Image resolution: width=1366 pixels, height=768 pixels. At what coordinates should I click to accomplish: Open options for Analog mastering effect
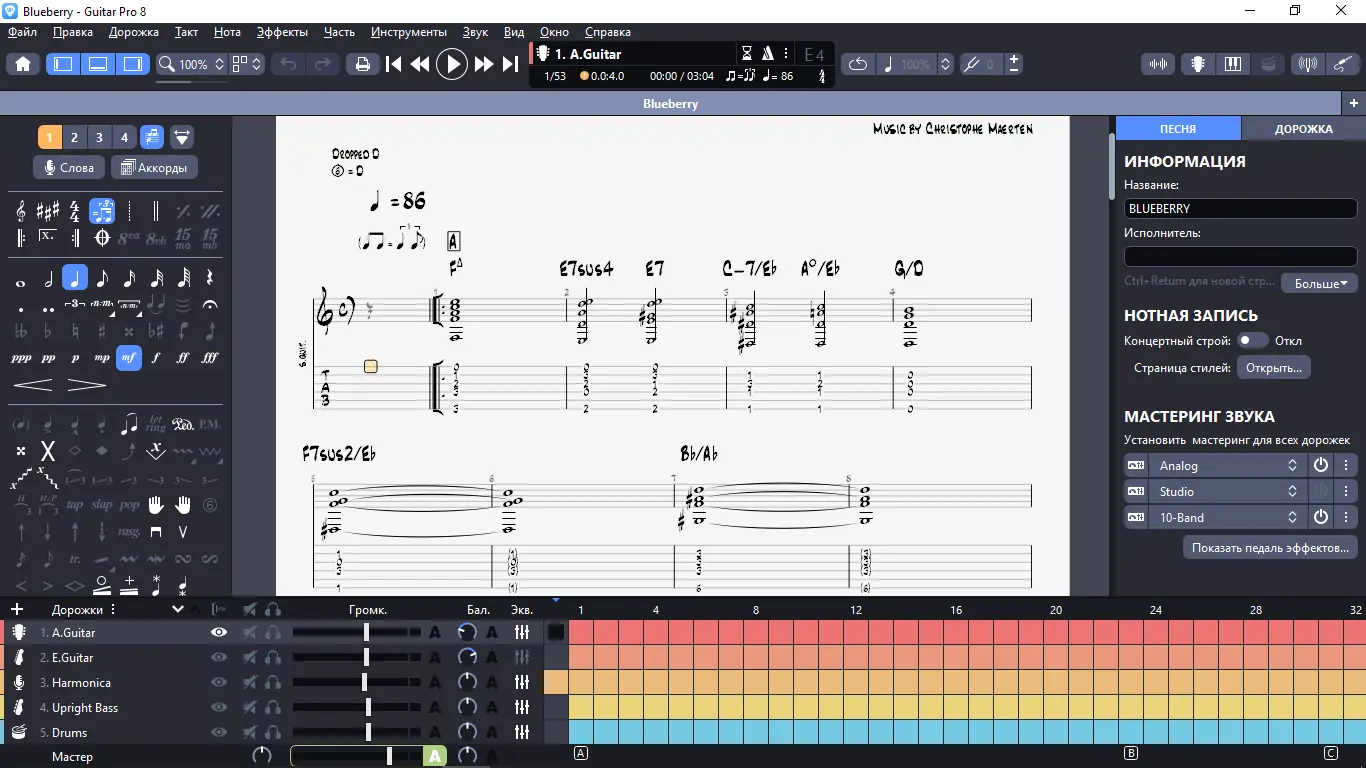[x=1346, y=465]
